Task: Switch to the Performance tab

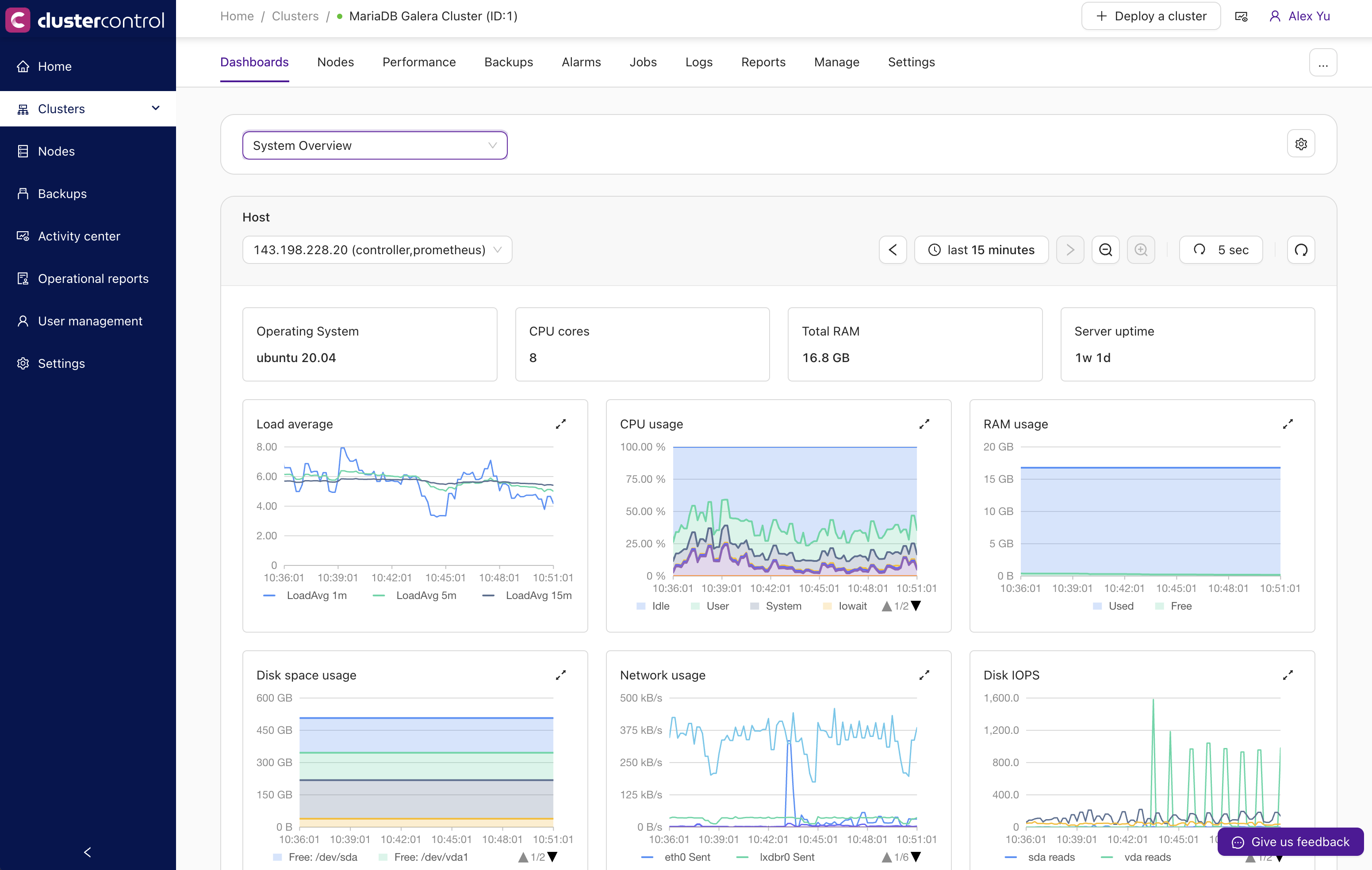Action: click(x=419, y=62)
